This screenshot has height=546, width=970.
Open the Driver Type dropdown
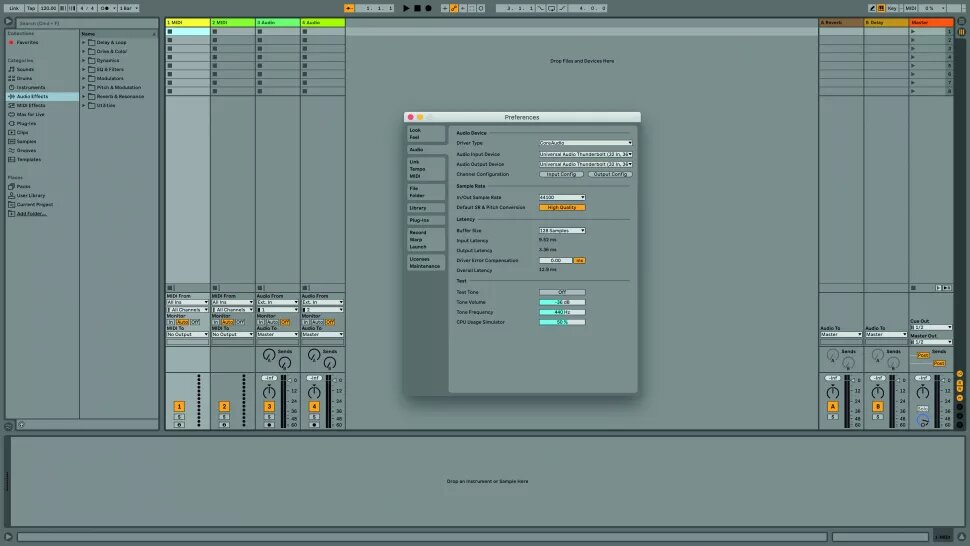click(585, 143)
